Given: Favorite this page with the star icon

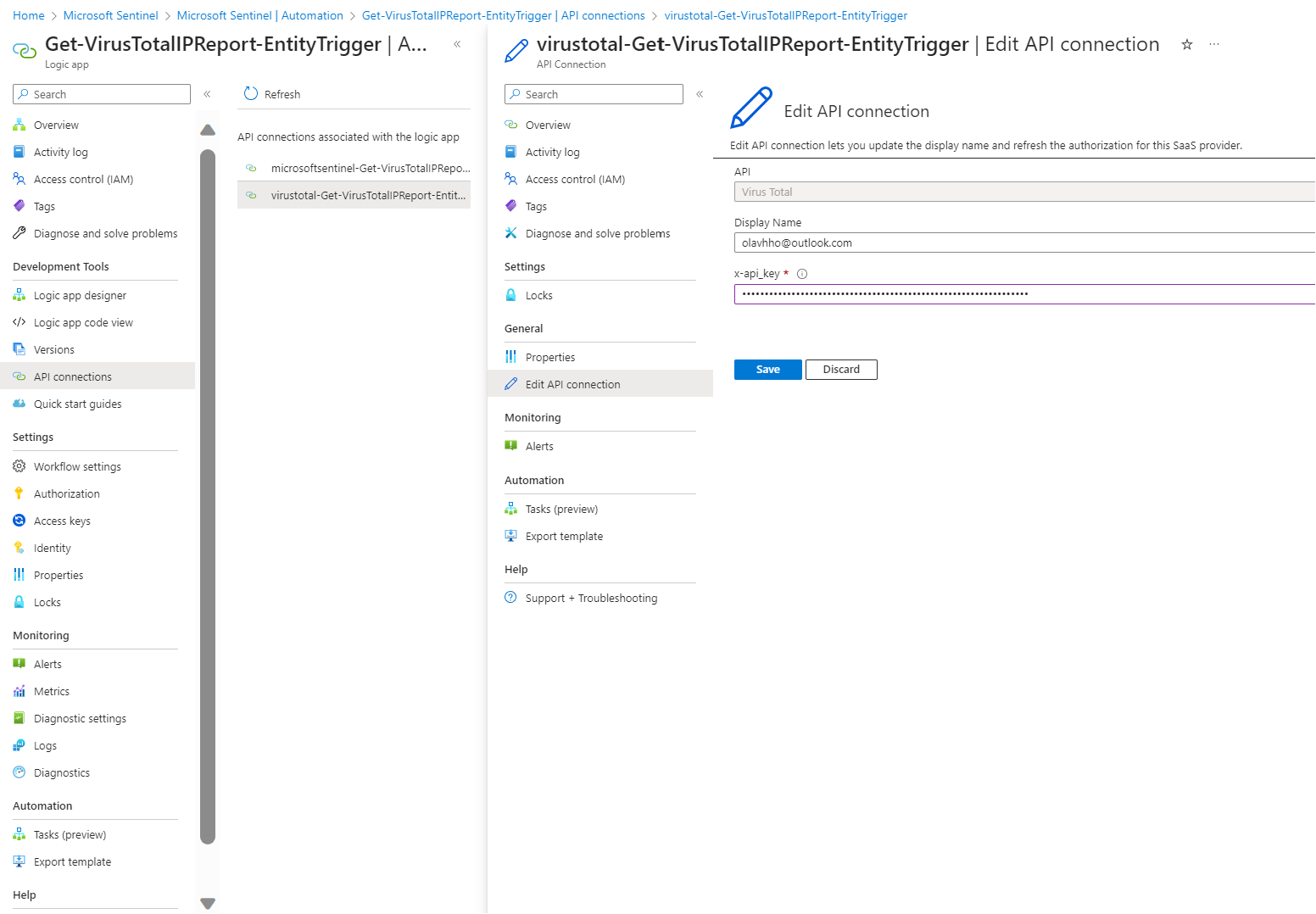Looking at the screenshot, I should pos(1187,44).
